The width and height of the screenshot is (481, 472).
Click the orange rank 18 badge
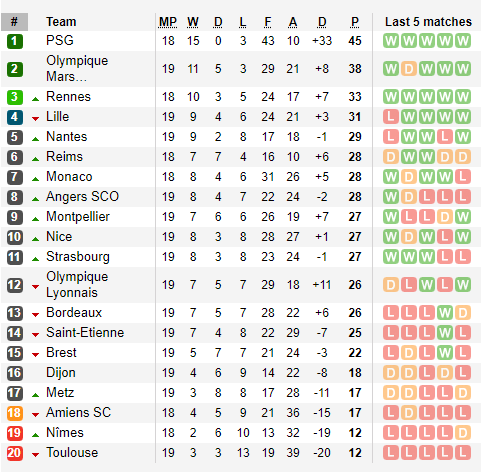15,413
